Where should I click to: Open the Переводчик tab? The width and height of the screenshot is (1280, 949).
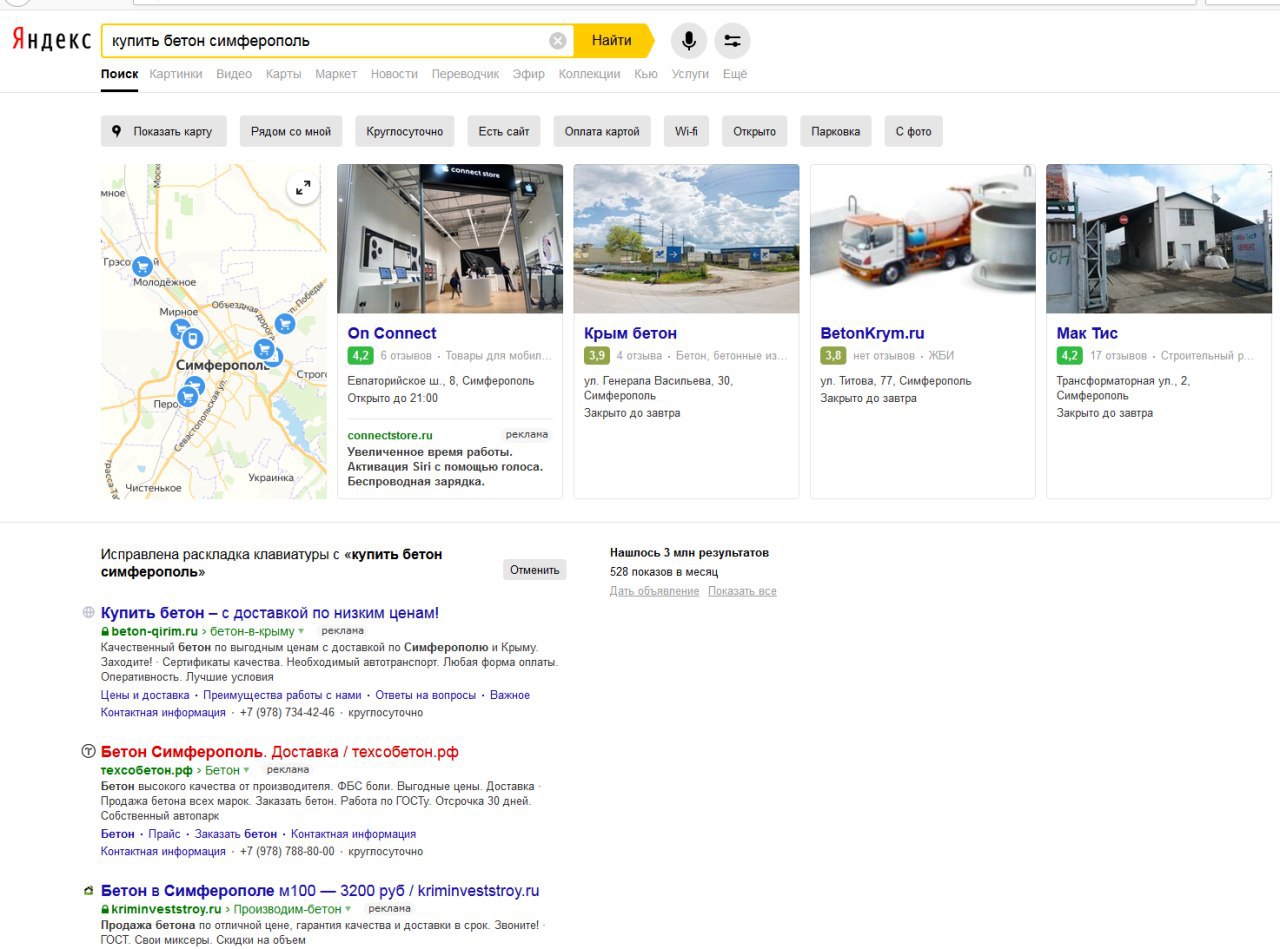click(465, 74)
